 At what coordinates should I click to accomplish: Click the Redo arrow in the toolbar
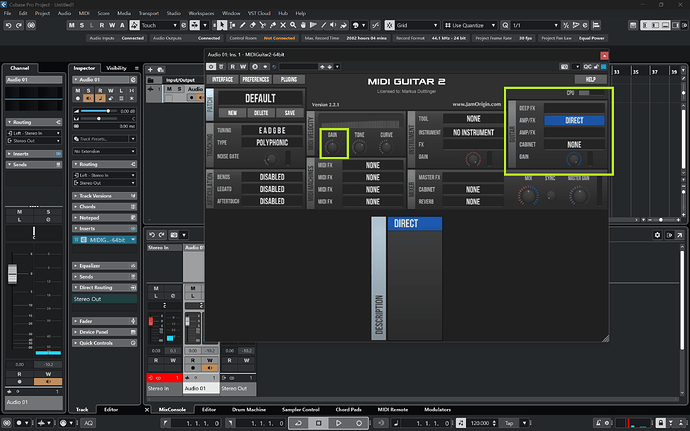[x=19, y=26]
